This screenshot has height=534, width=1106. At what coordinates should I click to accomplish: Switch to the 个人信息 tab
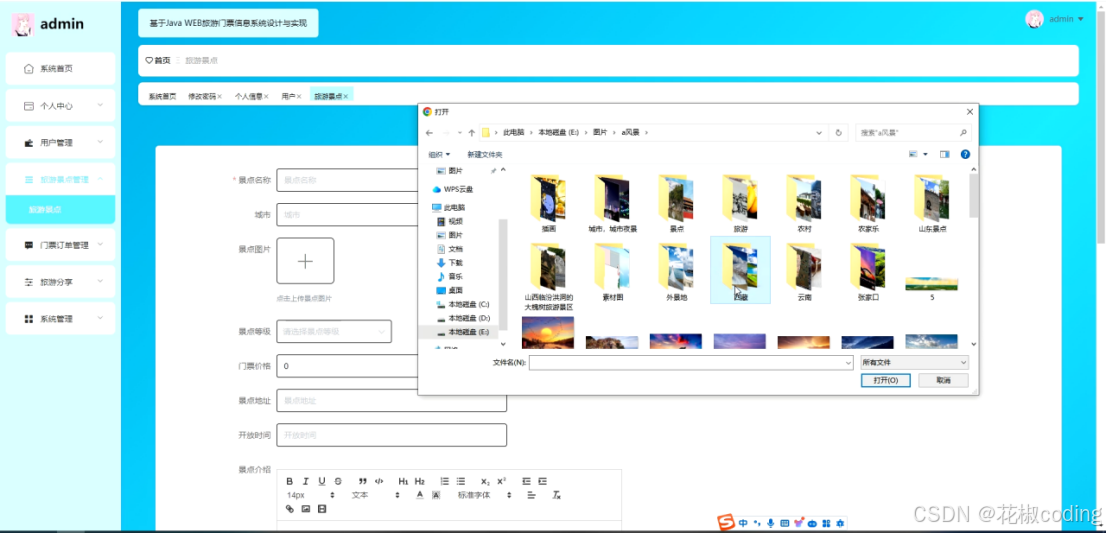pyautogui.click(x=248, y=96)
